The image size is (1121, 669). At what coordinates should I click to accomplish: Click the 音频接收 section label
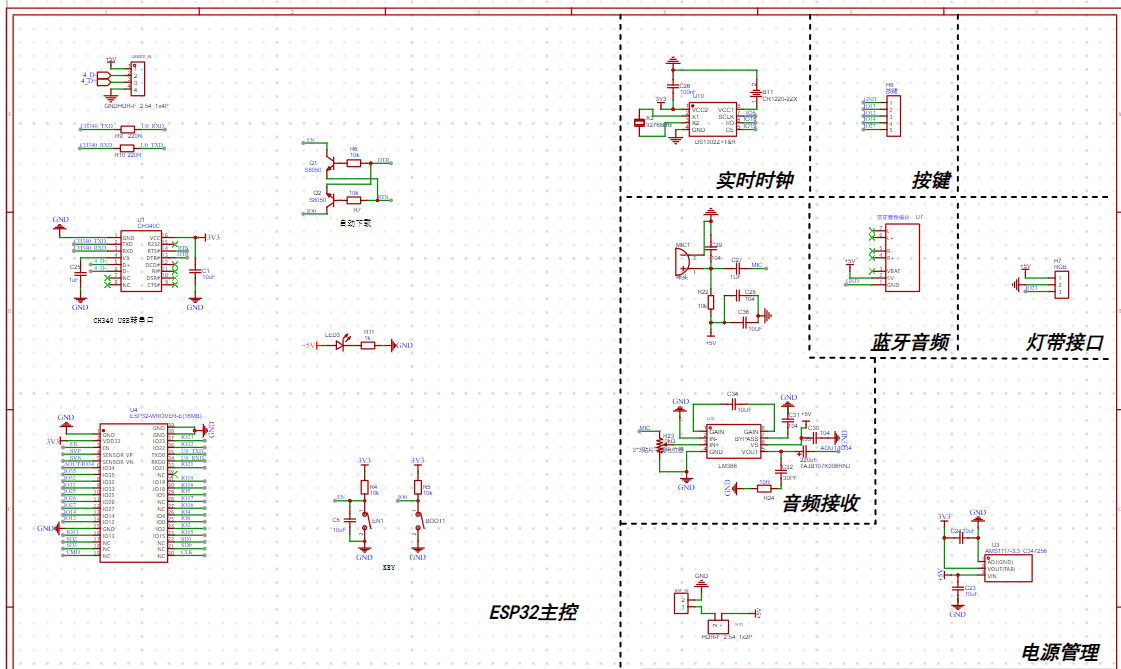click(821, 503)
